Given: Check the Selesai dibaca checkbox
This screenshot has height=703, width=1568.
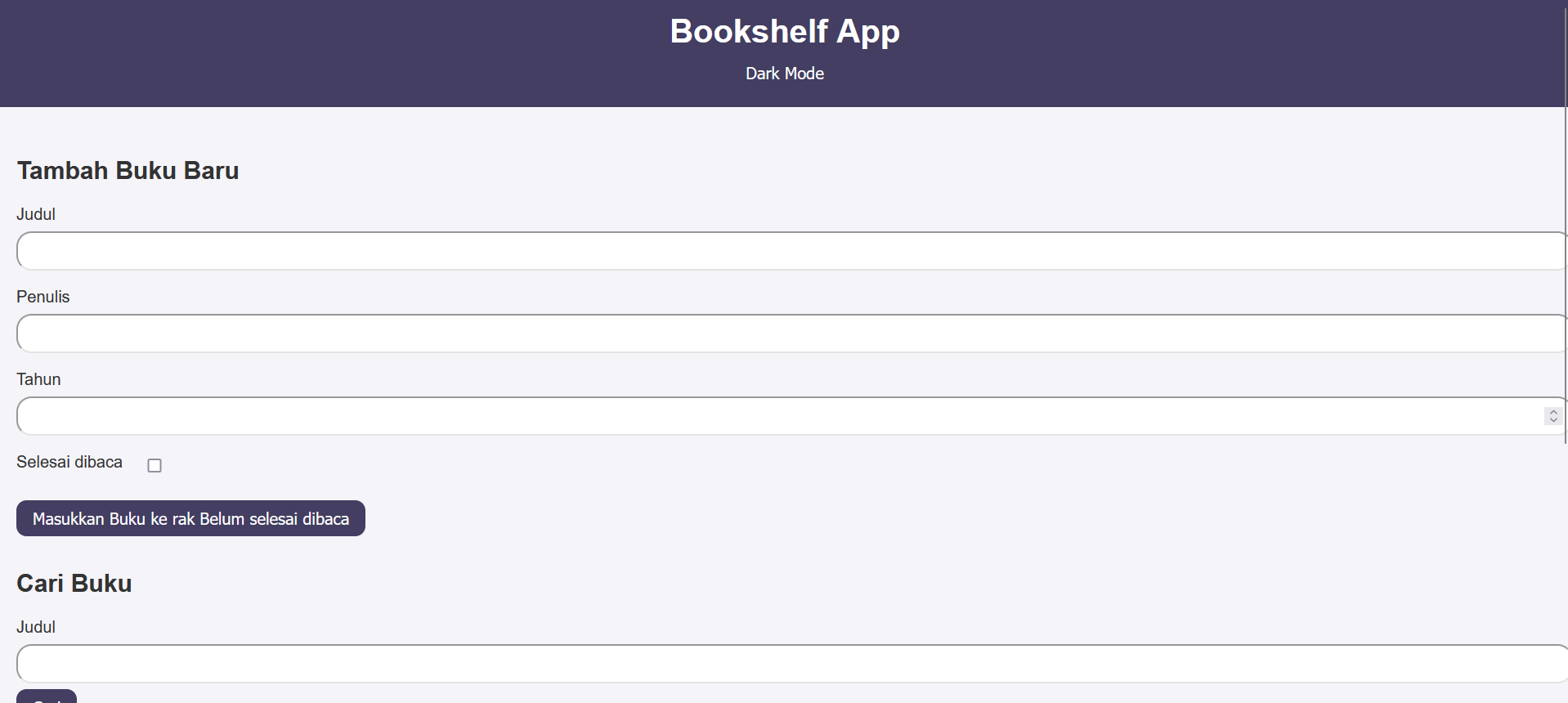Looking at the screenshot, I should click(155, 465).
